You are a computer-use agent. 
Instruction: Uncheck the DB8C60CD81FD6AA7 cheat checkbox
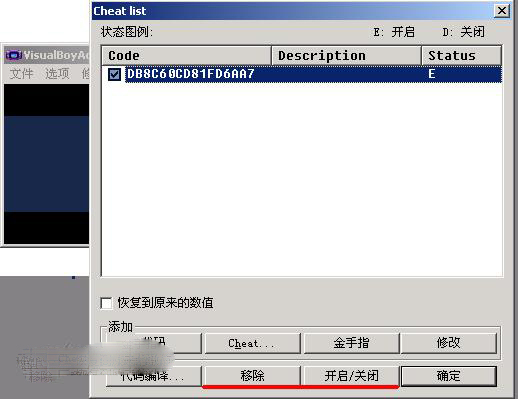[x=114, y=74]
